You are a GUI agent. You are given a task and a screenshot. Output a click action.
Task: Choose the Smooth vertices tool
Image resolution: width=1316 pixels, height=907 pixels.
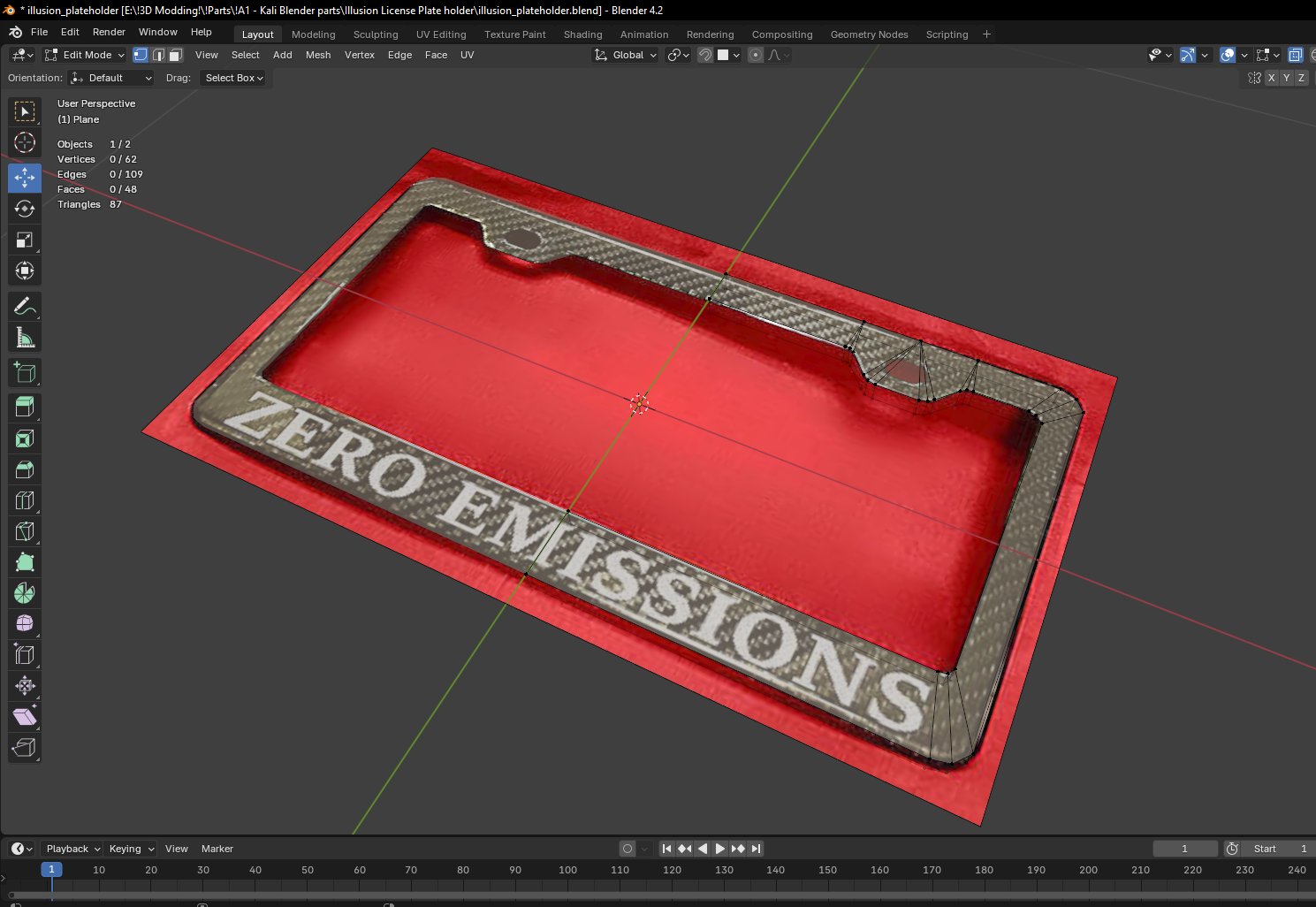(x=25, y=624)
